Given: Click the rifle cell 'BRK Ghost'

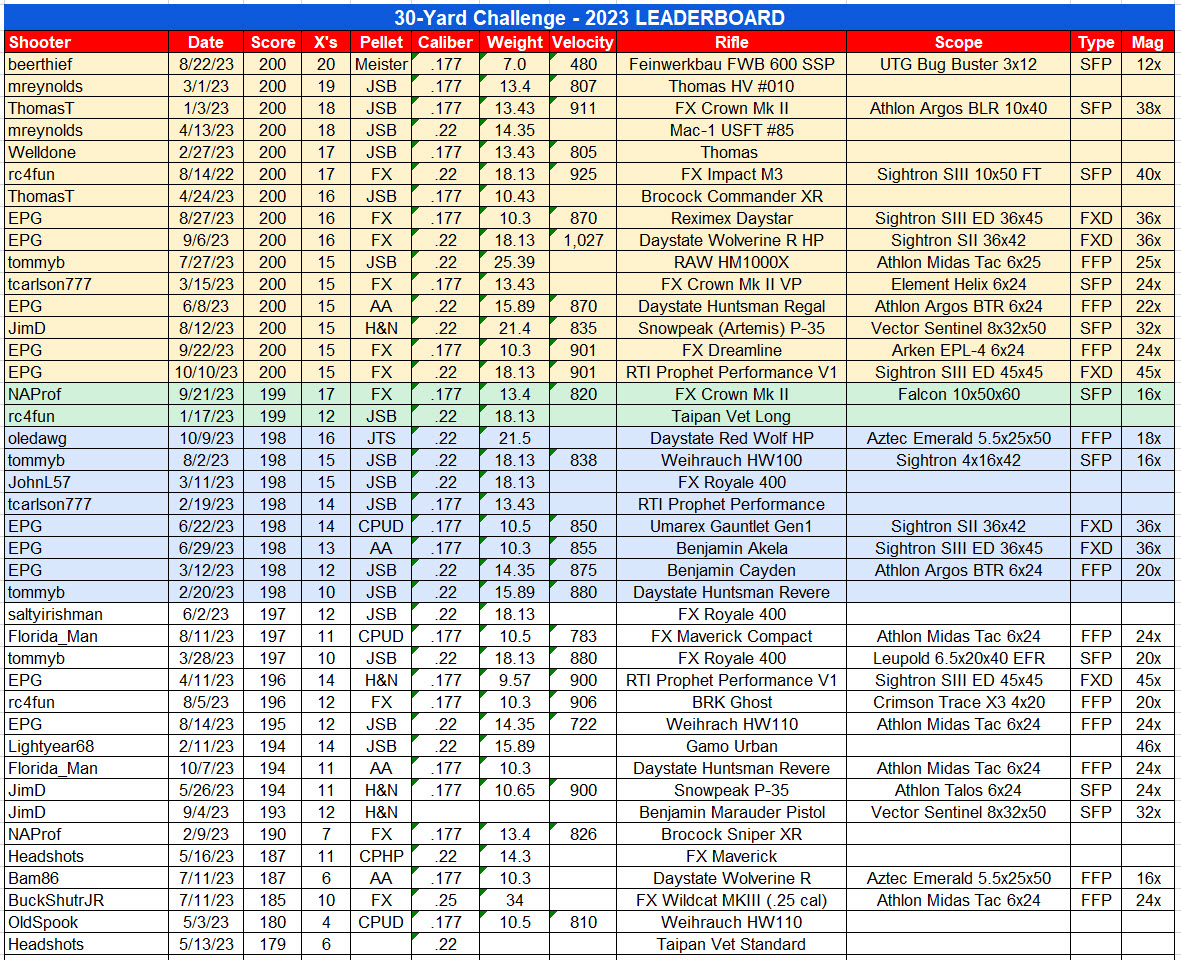Looking at the screenshot, I should [731, 702].
